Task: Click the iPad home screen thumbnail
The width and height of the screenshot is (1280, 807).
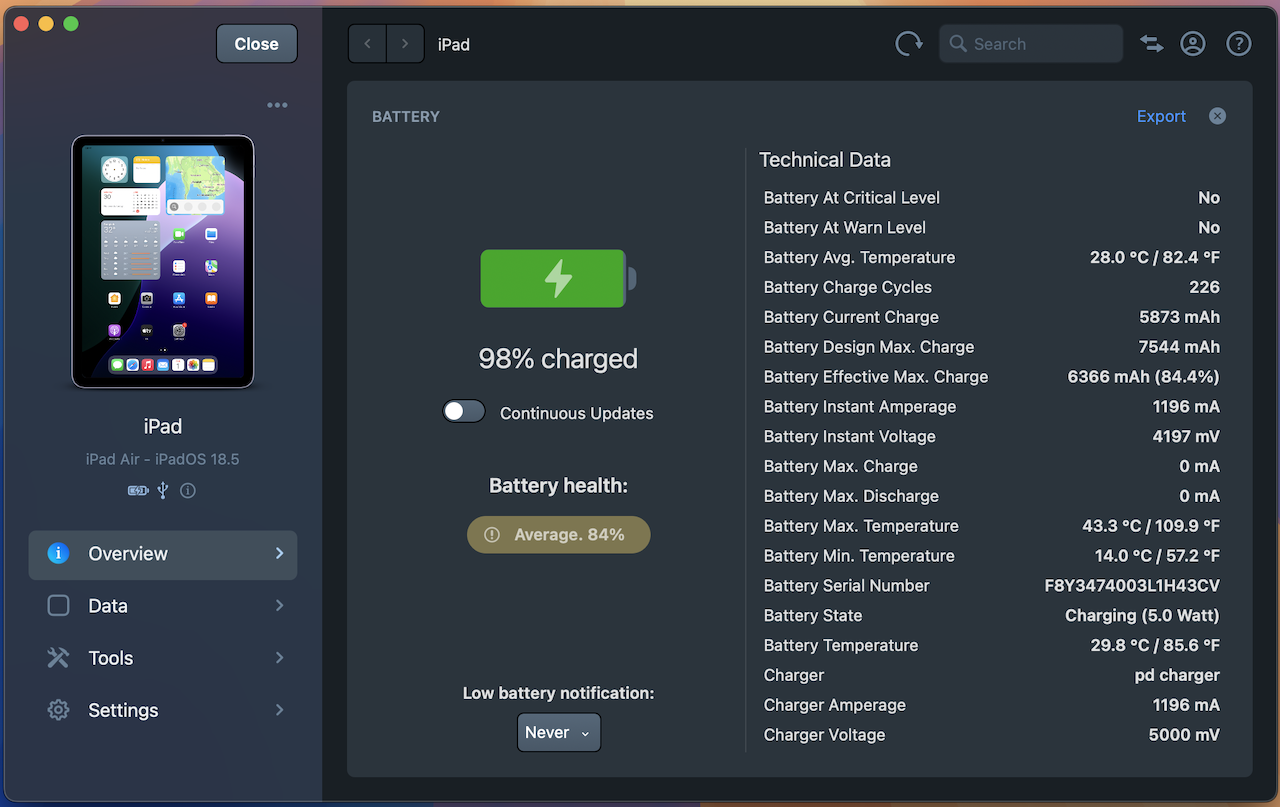Action: point(163,262)
